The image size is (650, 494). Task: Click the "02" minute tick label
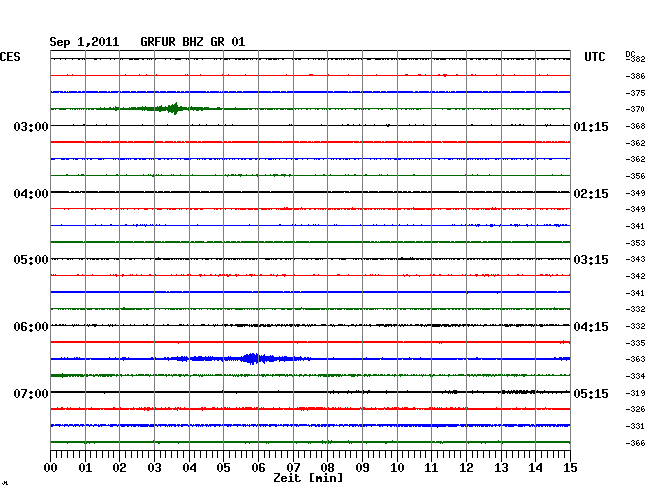(x=119, y=468)
